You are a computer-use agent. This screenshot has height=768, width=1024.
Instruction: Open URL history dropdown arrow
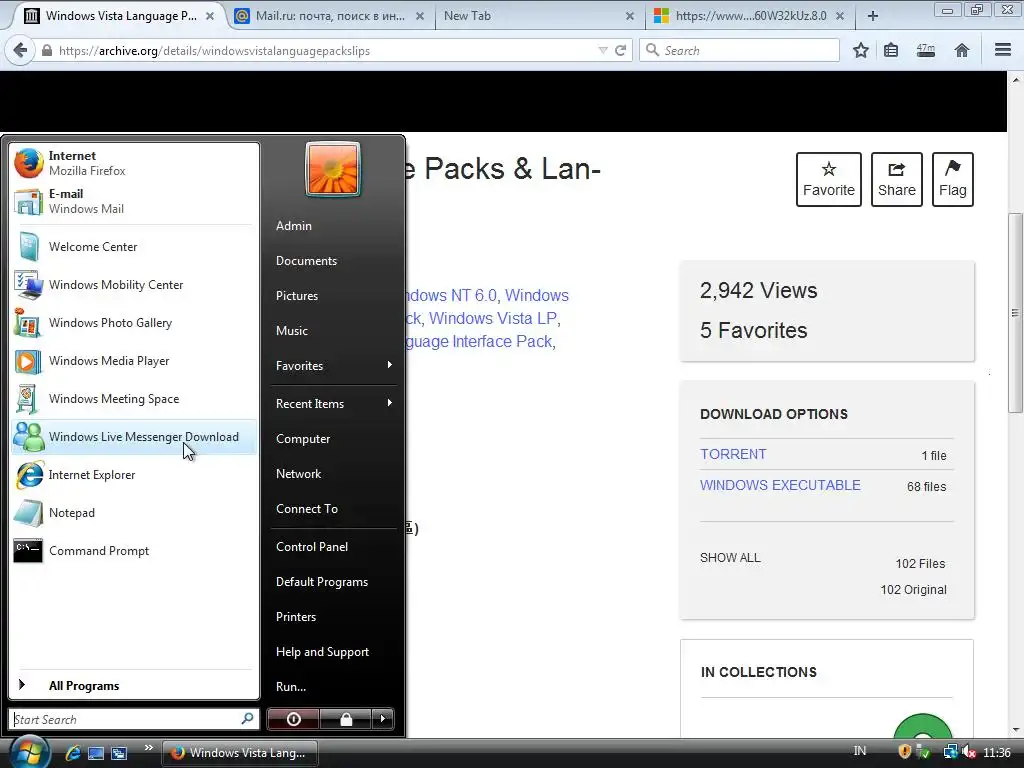[x=603, y=50]
